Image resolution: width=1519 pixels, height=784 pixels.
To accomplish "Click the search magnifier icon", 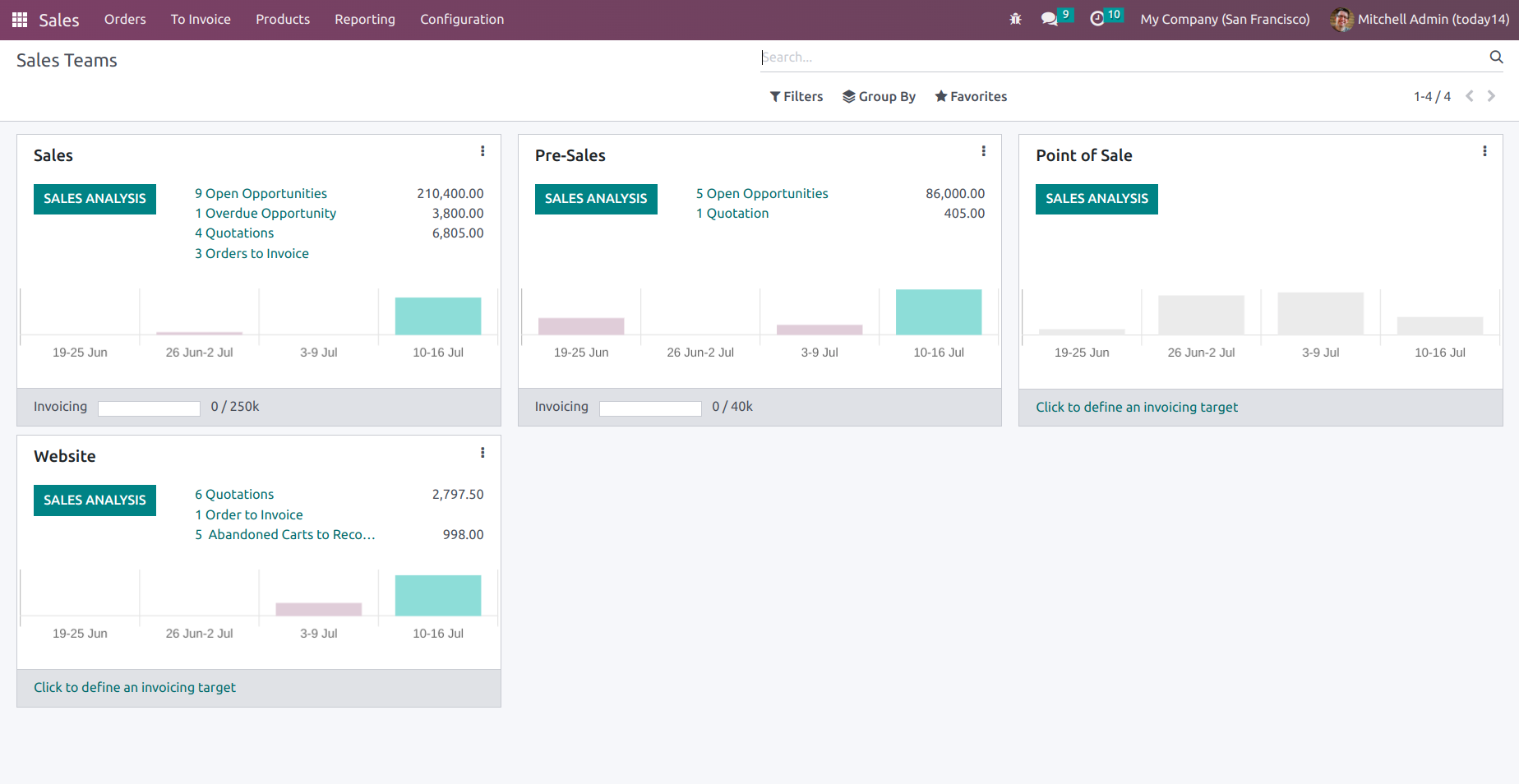I will 1496,57.
